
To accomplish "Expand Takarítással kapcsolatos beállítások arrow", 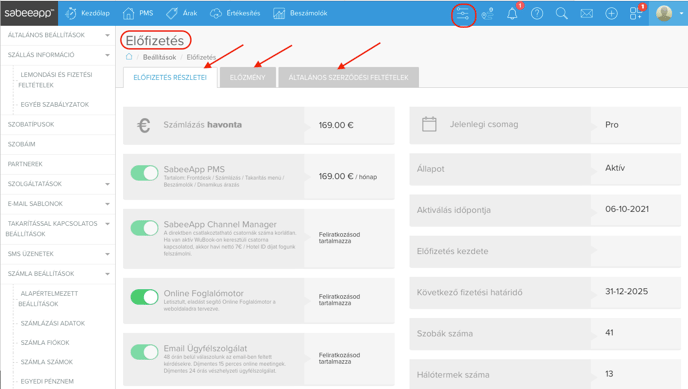I will [x=108, y=224].
